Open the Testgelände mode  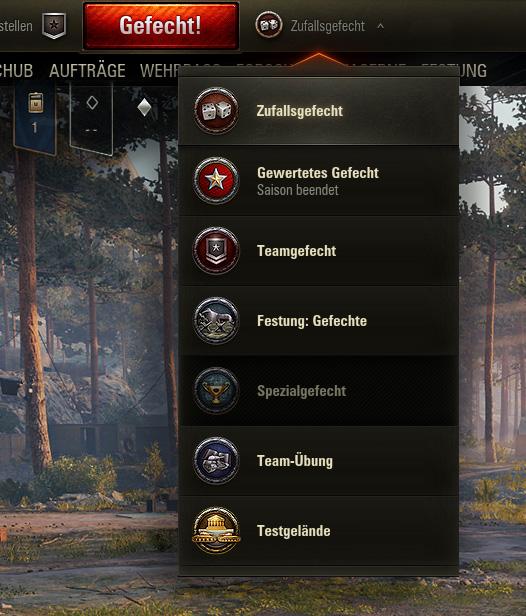319,531
